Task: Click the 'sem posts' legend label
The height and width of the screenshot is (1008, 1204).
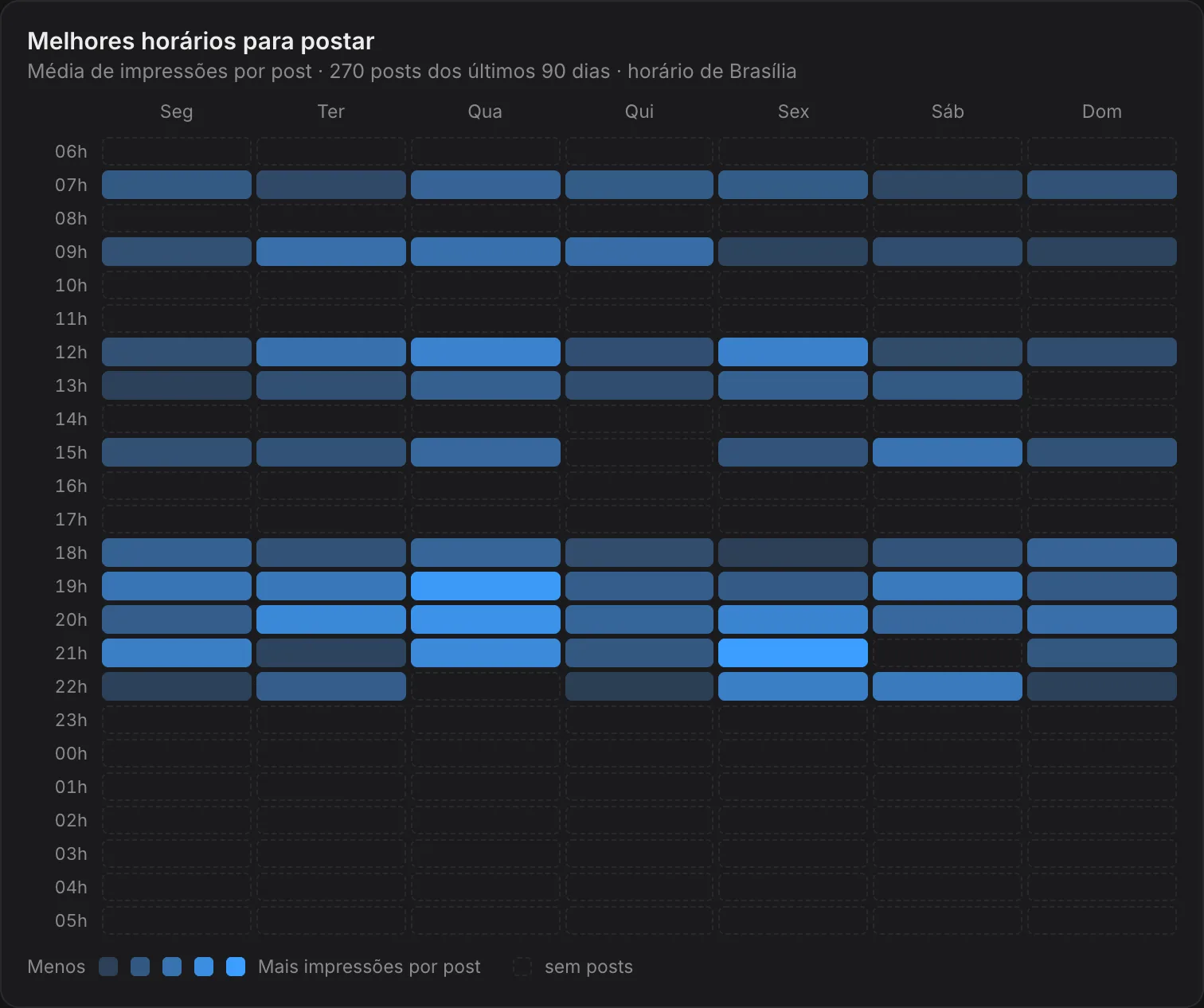Action: click(x=588, y=967)
